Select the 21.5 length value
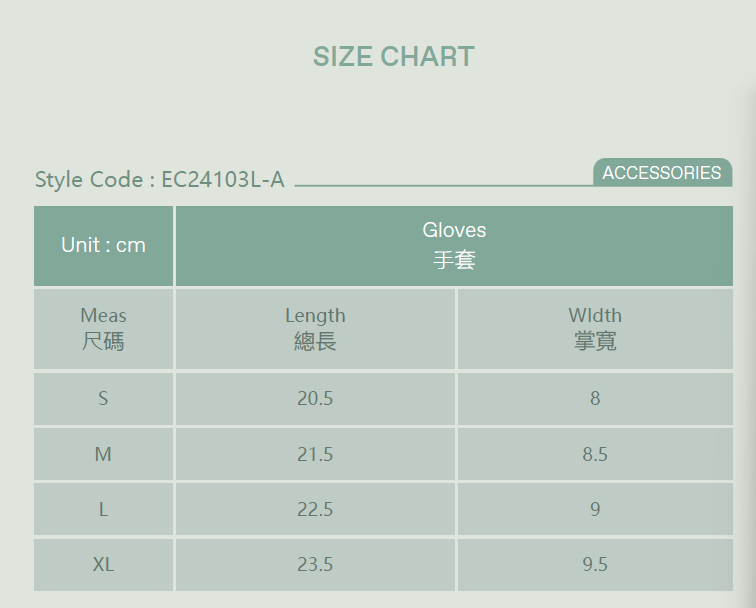The width and height of the screenshot is (756, 608). [315, 454]
